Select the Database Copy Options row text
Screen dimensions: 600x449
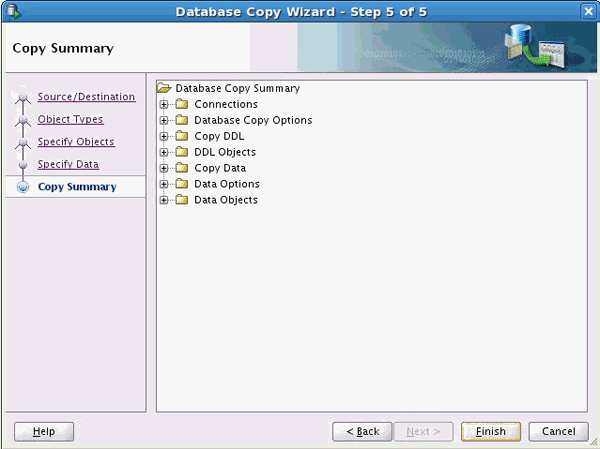(x=253, y=120)
